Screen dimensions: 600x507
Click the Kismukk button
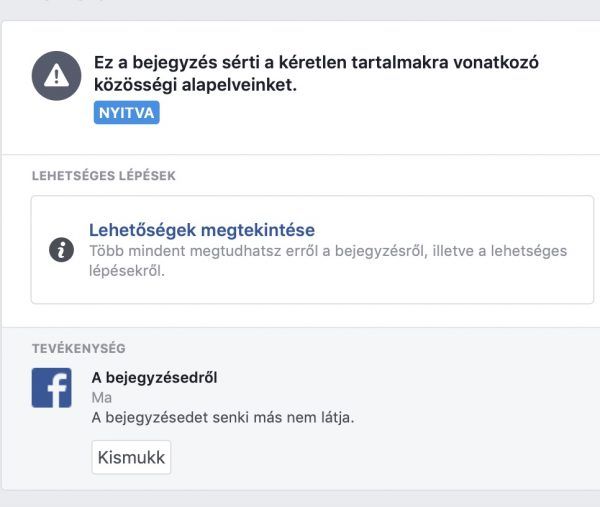coord(131,457)
